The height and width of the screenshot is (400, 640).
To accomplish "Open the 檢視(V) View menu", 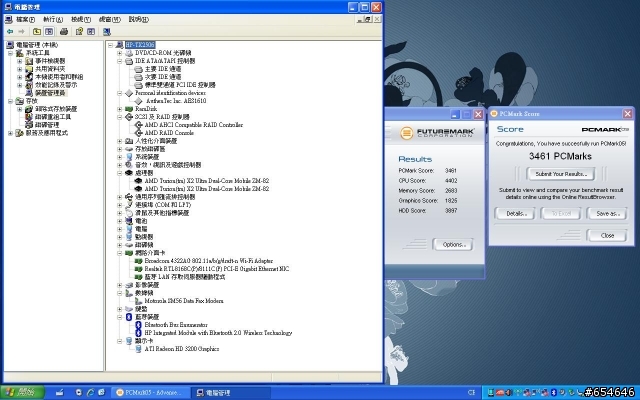I will pyautogui.click(x=81, y=19).
